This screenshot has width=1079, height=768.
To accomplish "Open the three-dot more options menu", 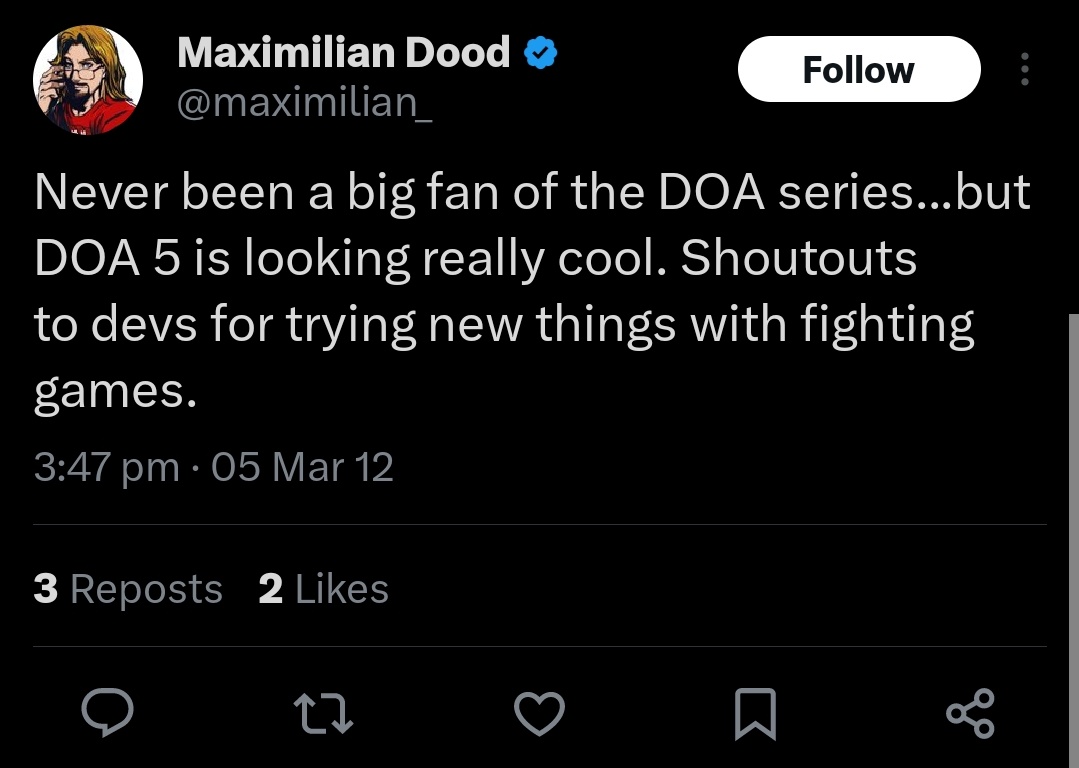I will pyautogui.click(x=1023, y=70).
